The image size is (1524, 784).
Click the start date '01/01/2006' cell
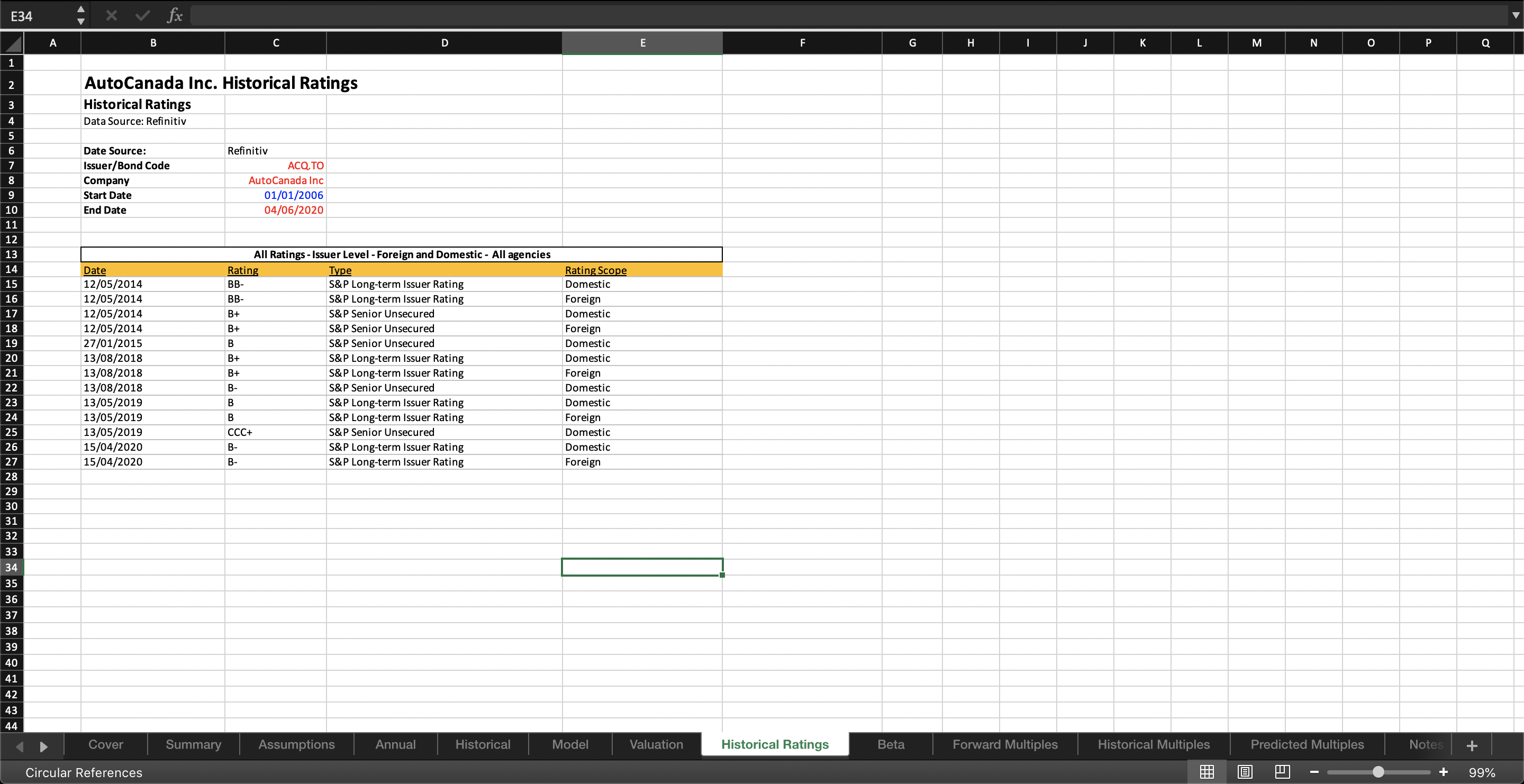click(276, 195)
